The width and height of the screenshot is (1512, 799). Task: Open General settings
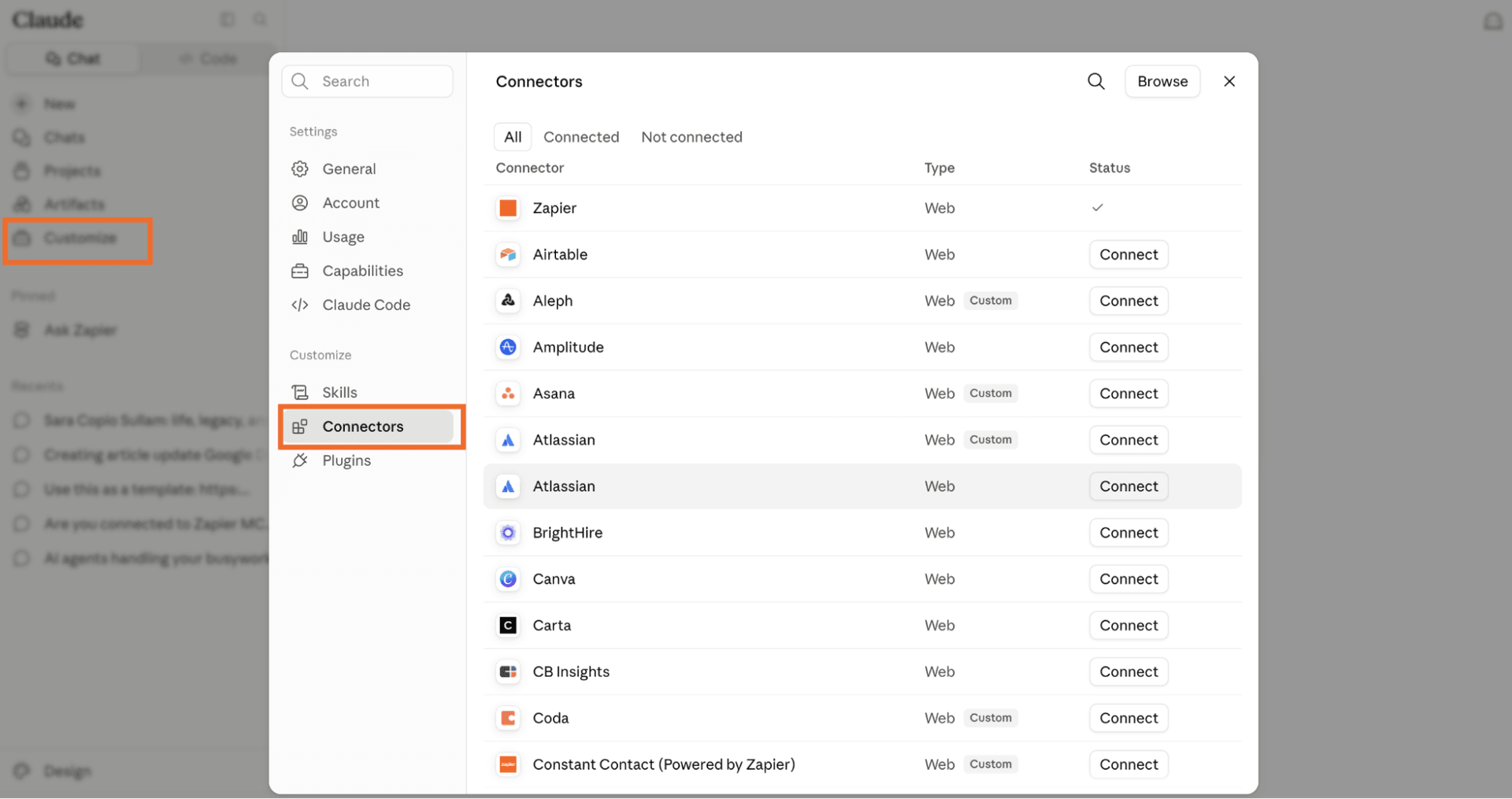(368, 169)
